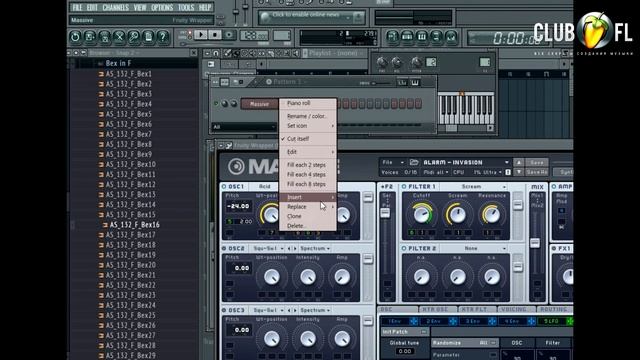Image resolution: width=640 pixels, height=360 pixels.
Task: Expand the Insert submenu
Action: [308, 197]
